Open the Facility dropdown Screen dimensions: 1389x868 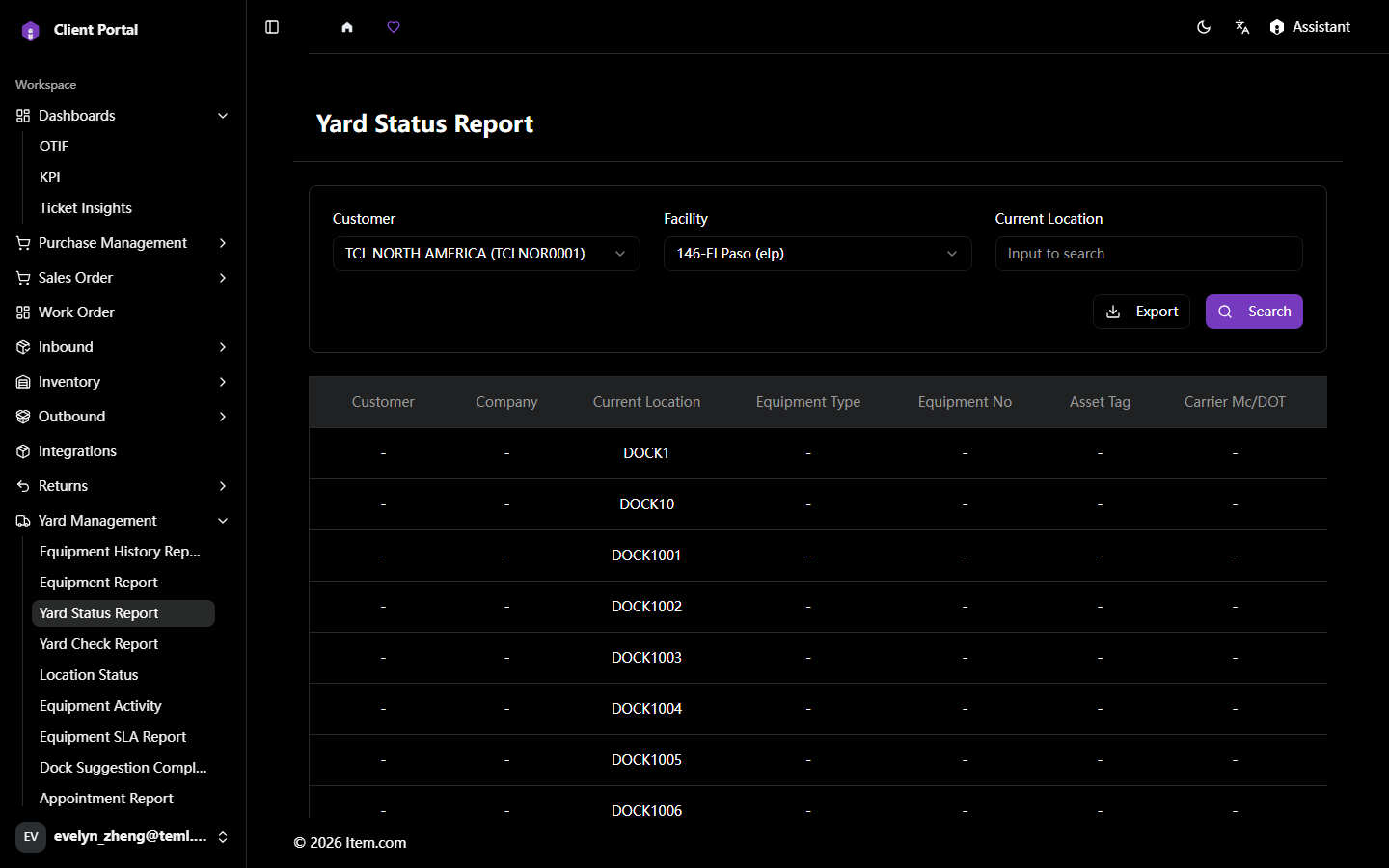pyautogui.click(x=817, y=254)
